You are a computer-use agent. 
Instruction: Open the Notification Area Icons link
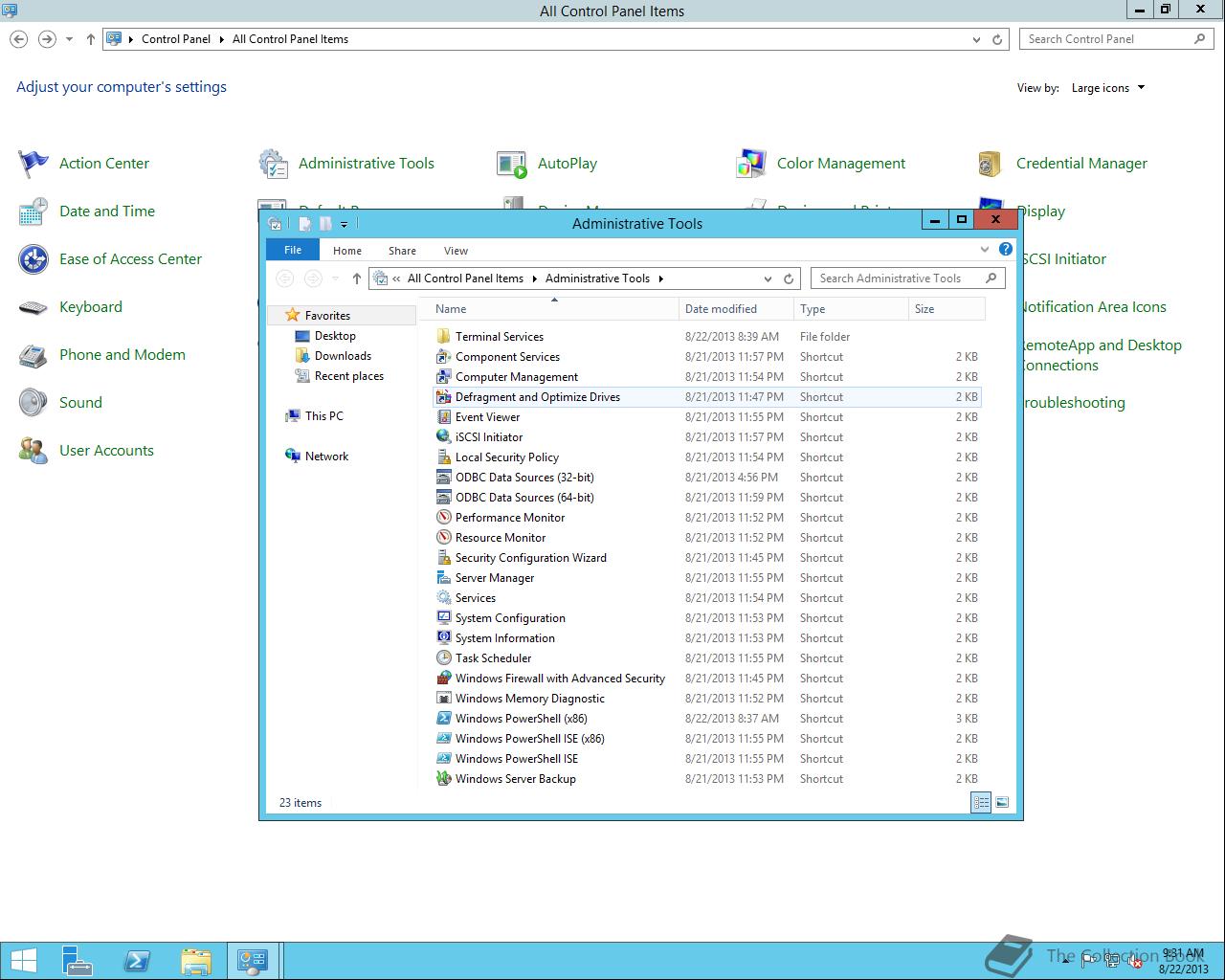click(1095, 307)
